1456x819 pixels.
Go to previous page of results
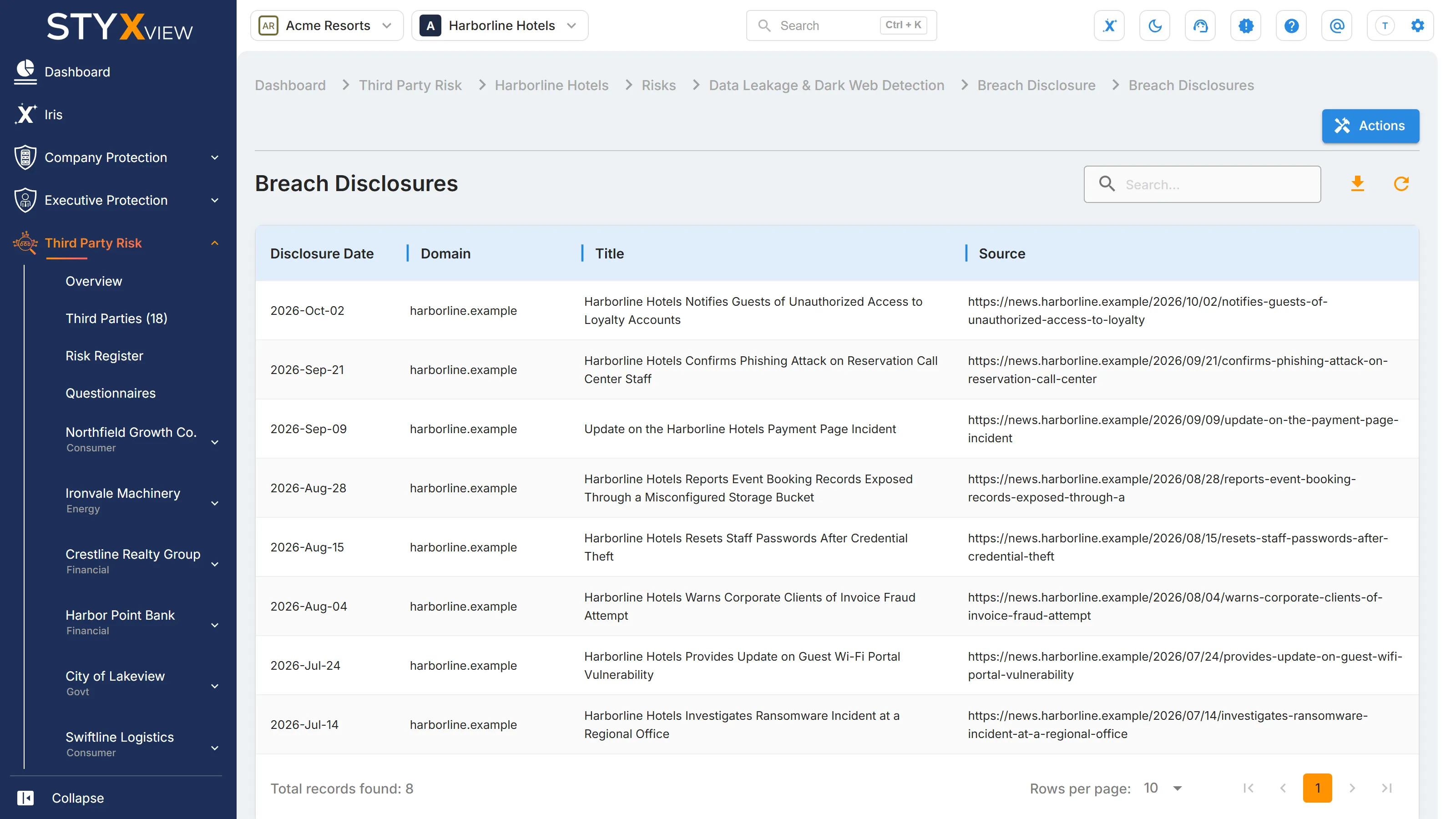[1283, 788]
